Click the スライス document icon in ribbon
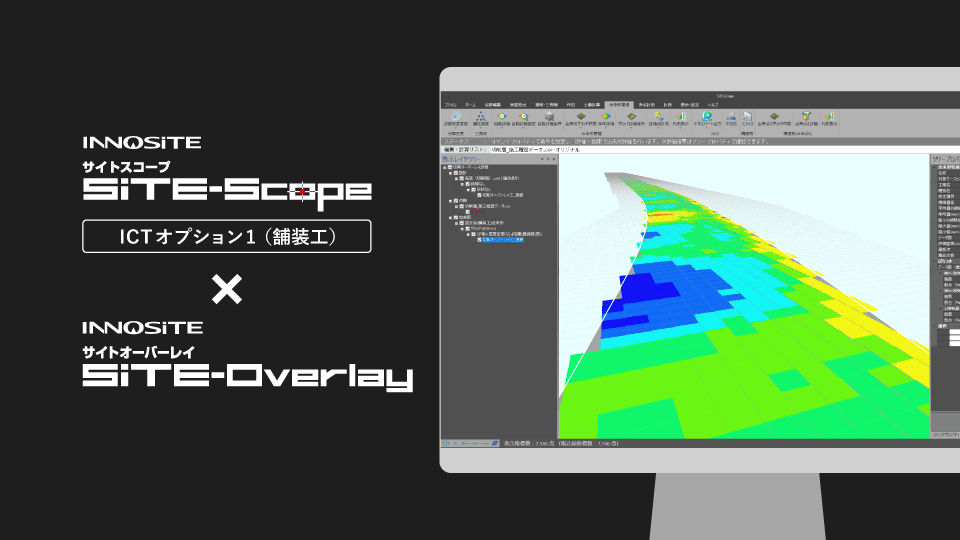 coord(747,118)
